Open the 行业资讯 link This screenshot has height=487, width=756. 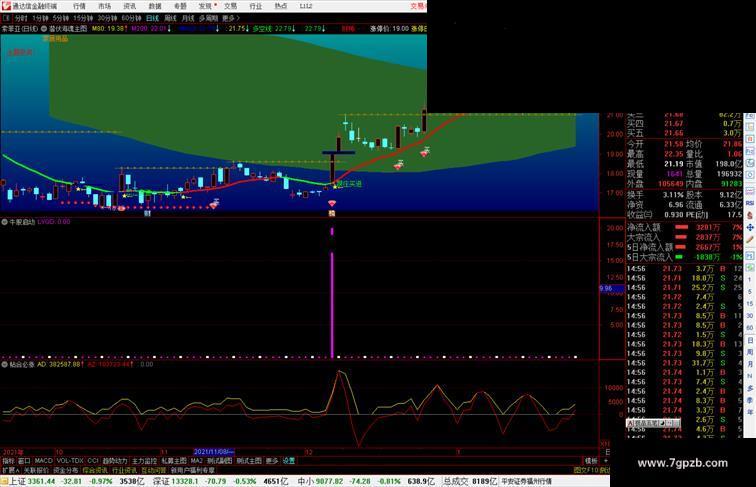(124, 470)
